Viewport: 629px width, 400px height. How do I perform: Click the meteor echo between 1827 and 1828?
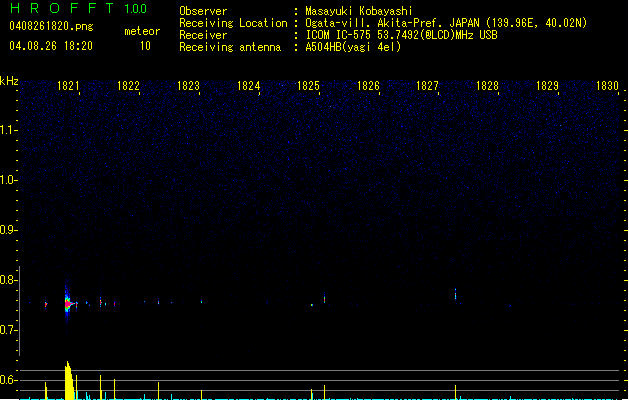[x=455, y=294]
